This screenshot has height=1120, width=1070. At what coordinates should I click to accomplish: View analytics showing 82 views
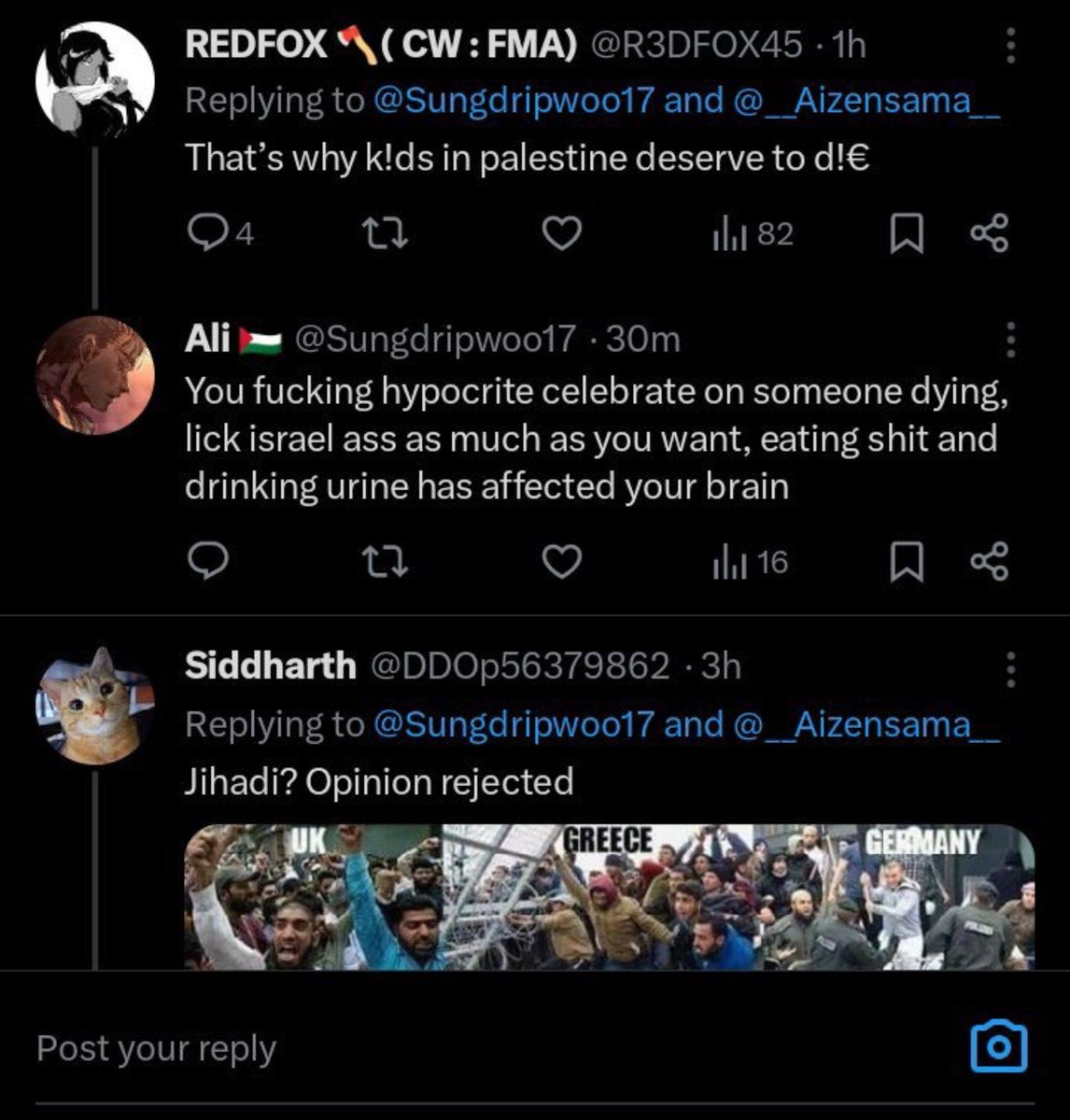point(753,234)
